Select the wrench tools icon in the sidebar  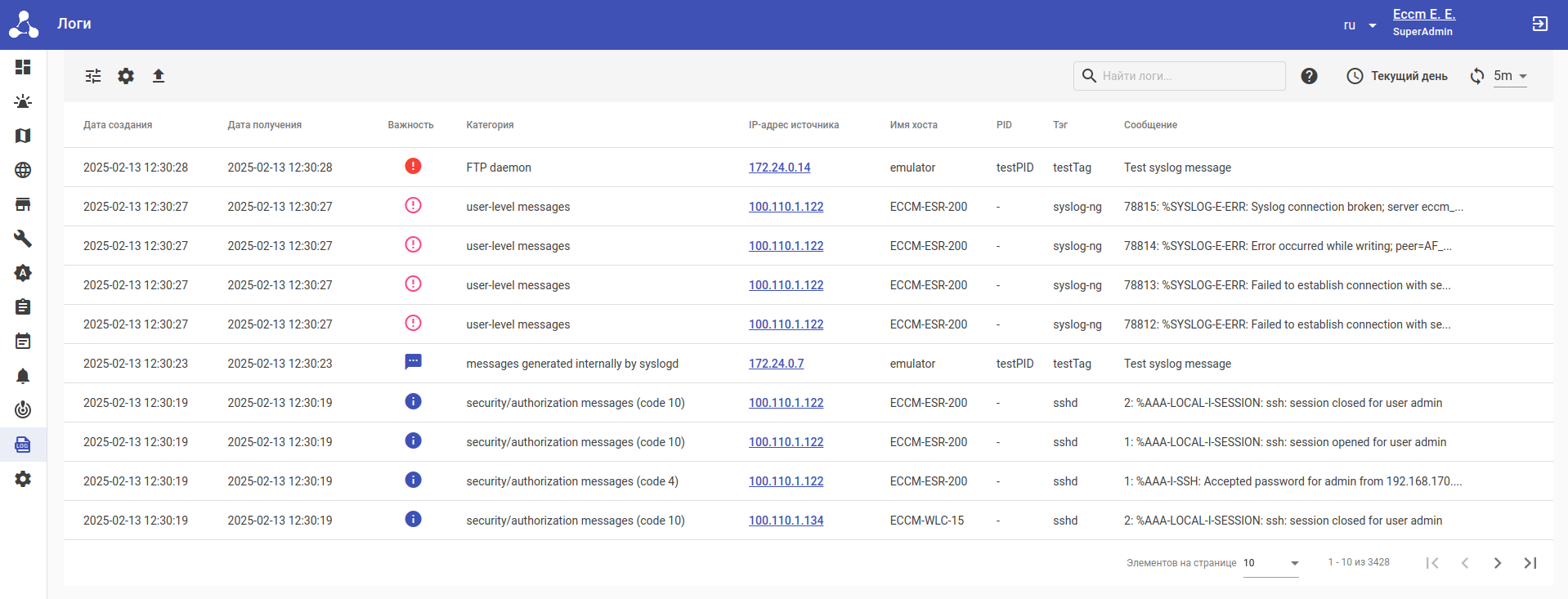click(23, 239)
